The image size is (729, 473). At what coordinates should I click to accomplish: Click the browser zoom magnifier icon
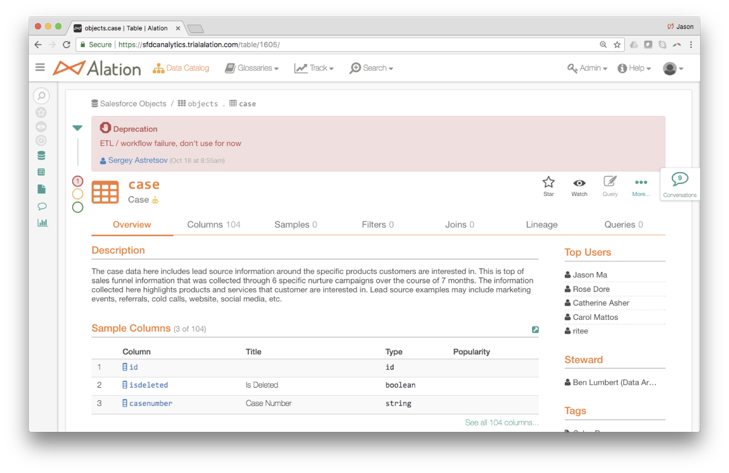coord(603,45)
